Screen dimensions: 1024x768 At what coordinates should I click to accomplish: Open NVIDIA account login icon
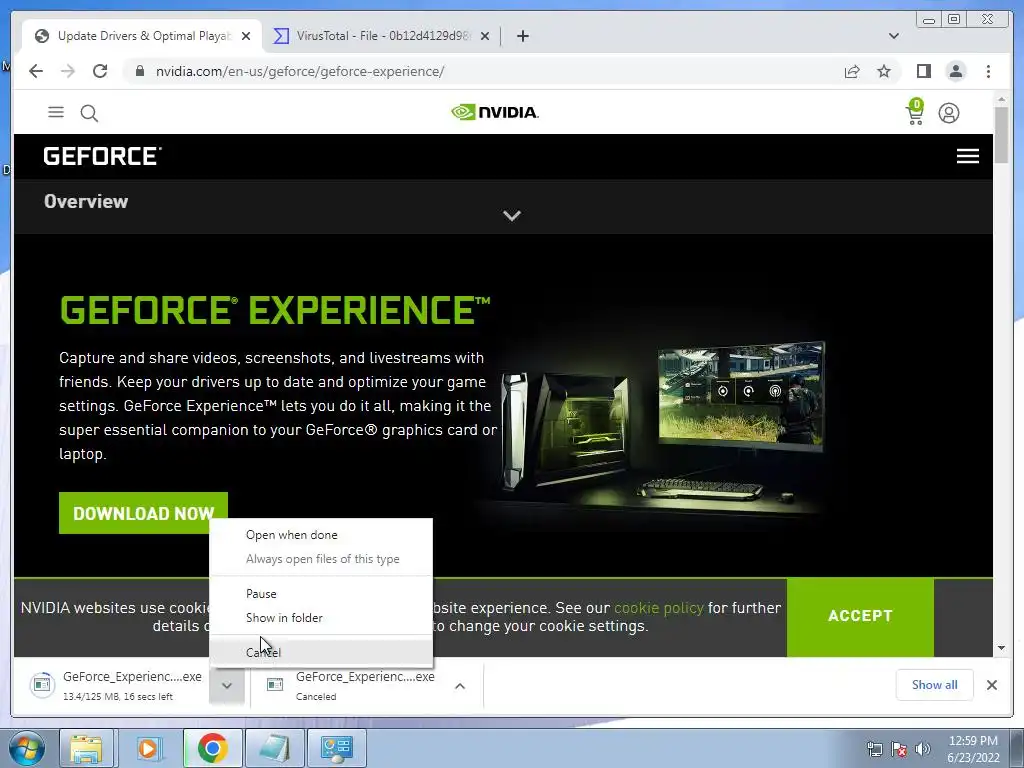coord(949,113)
